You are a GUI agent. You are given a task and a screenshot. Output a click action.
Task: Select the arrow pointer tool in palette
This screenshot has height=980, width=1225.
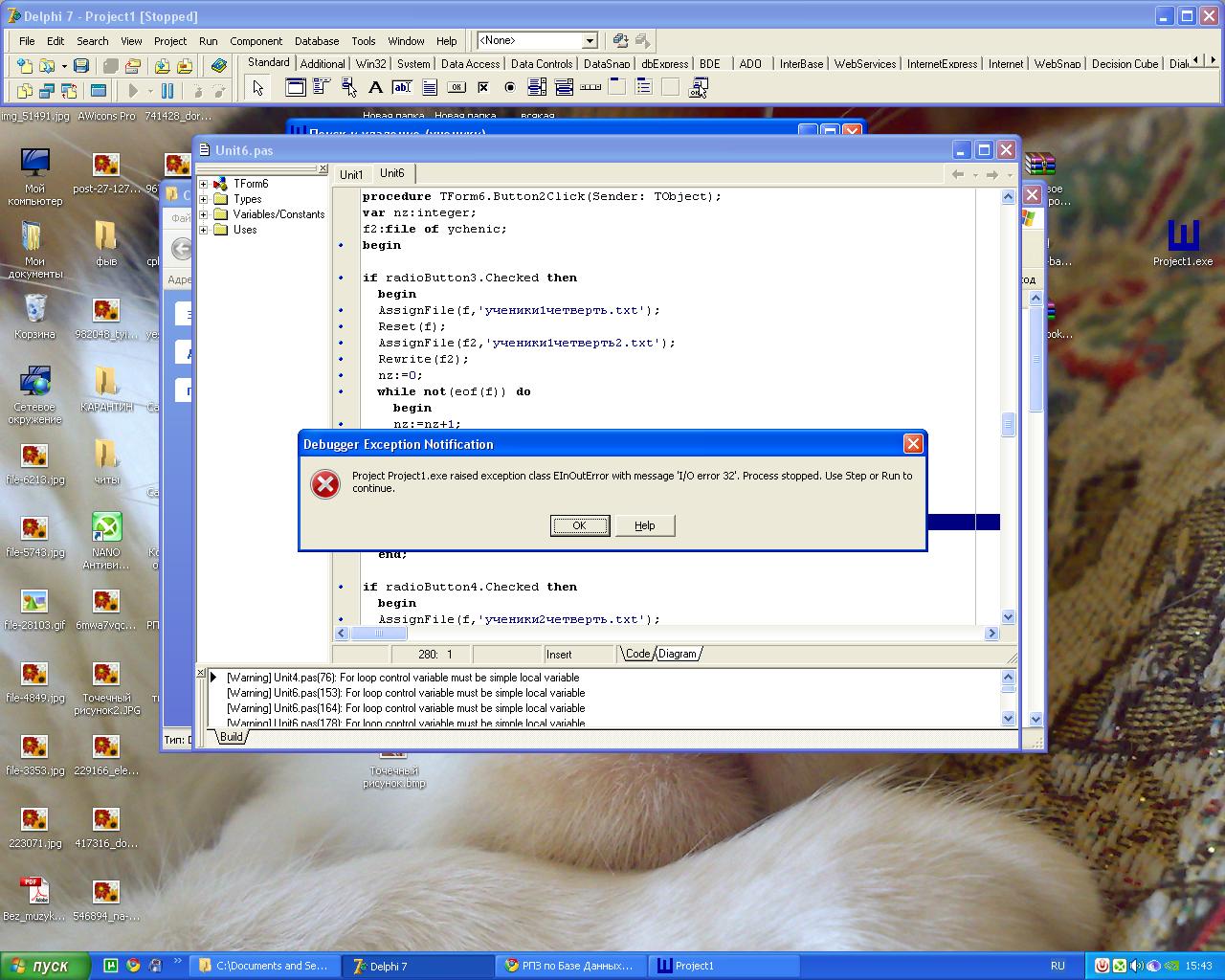click(x=257, y=88)
